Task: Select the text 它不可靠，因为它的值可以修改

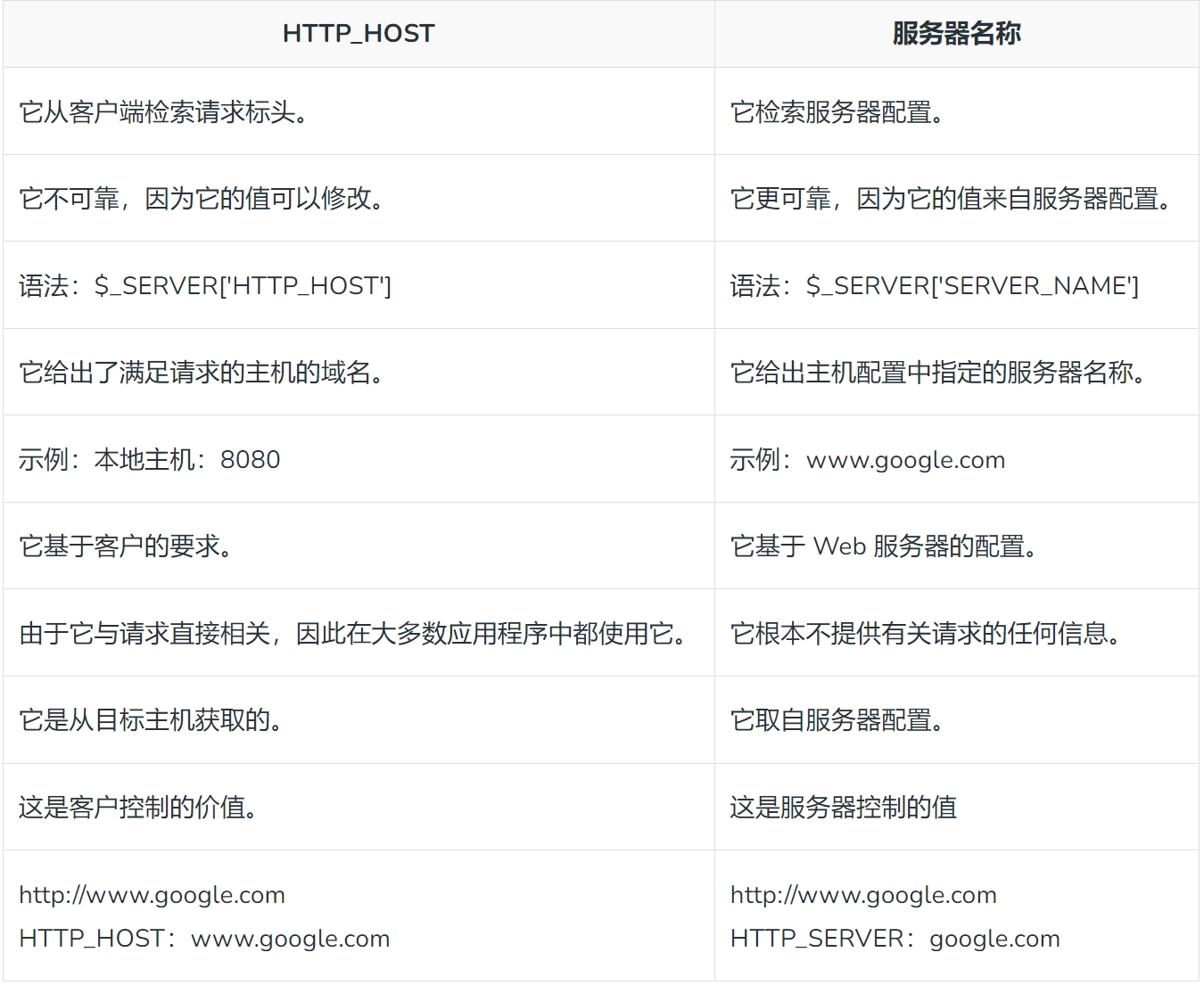Action: click(202, 199)
